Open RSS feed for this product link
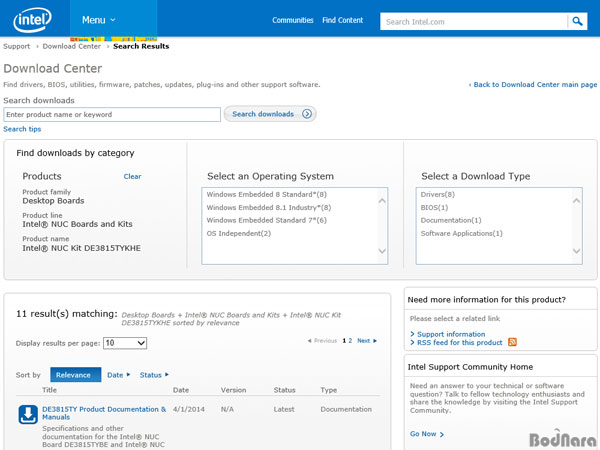 click(x=460, y=342)
